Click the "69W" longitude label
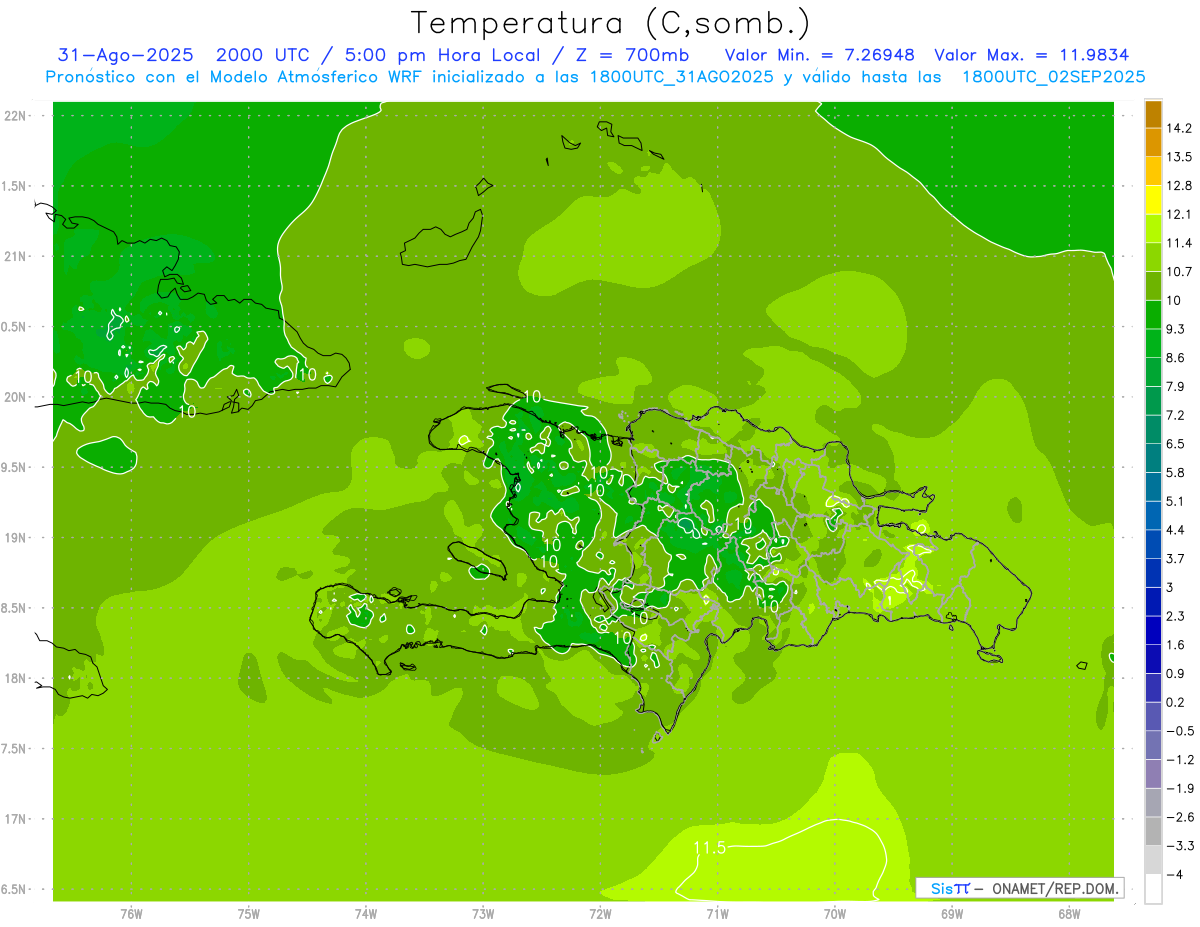Image resolution: width=1200 pixels, height=927 pixels. point(952,913)
